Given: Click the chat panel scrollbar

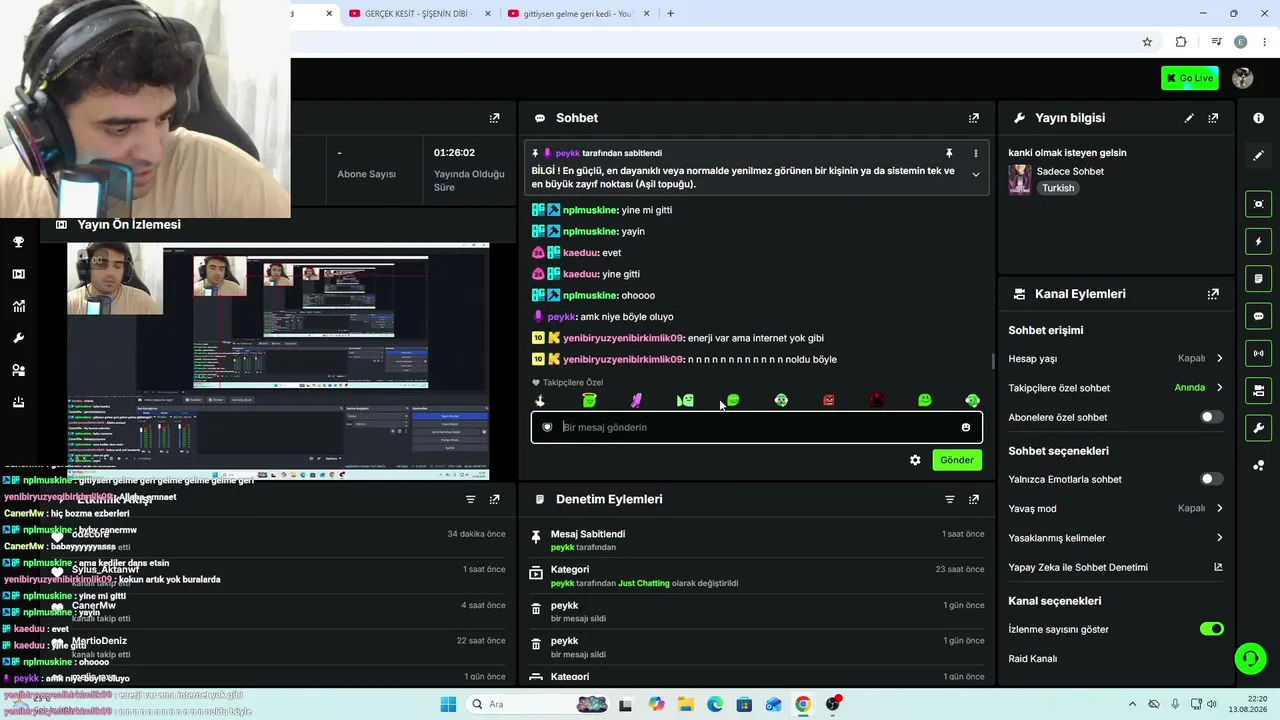Looking at the screenshot, I should tap(993, 360).
